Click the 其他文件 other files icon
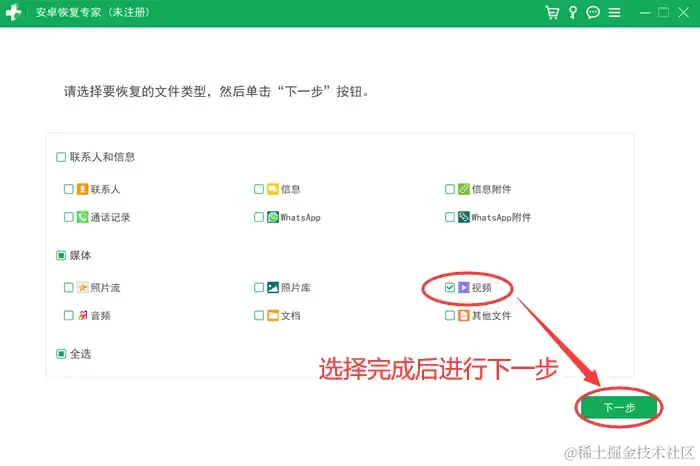This screenshot has height=466, width=700. [464, 316]
